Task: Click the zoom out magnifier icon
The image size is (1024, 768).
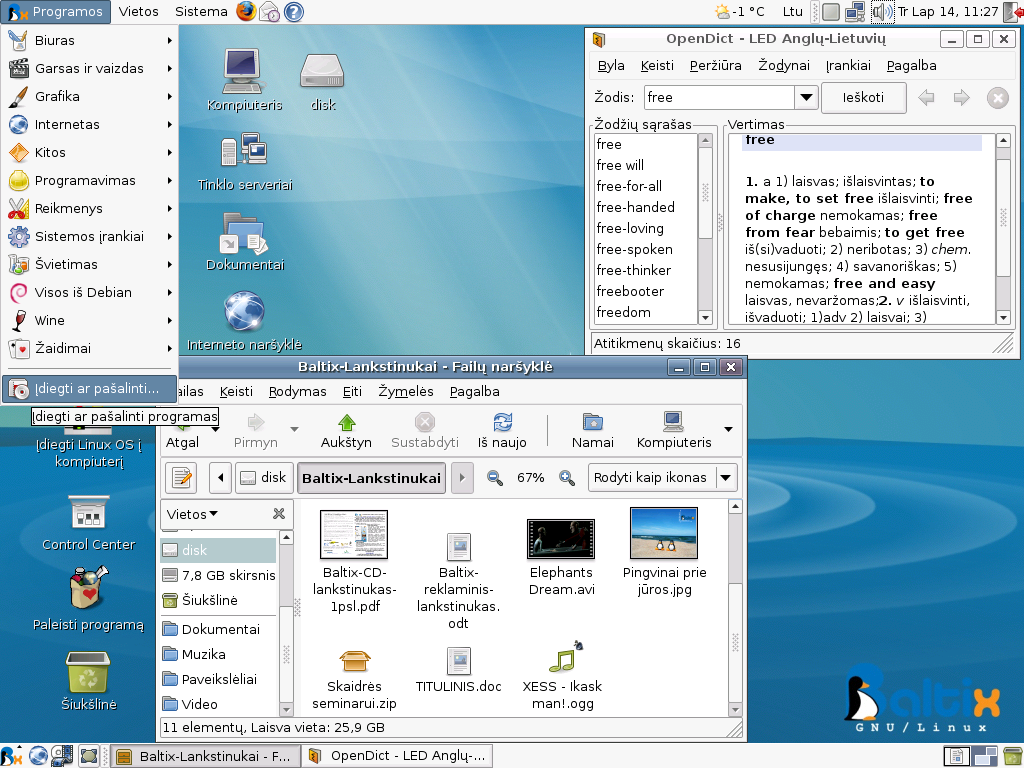Action: (494, 478)
